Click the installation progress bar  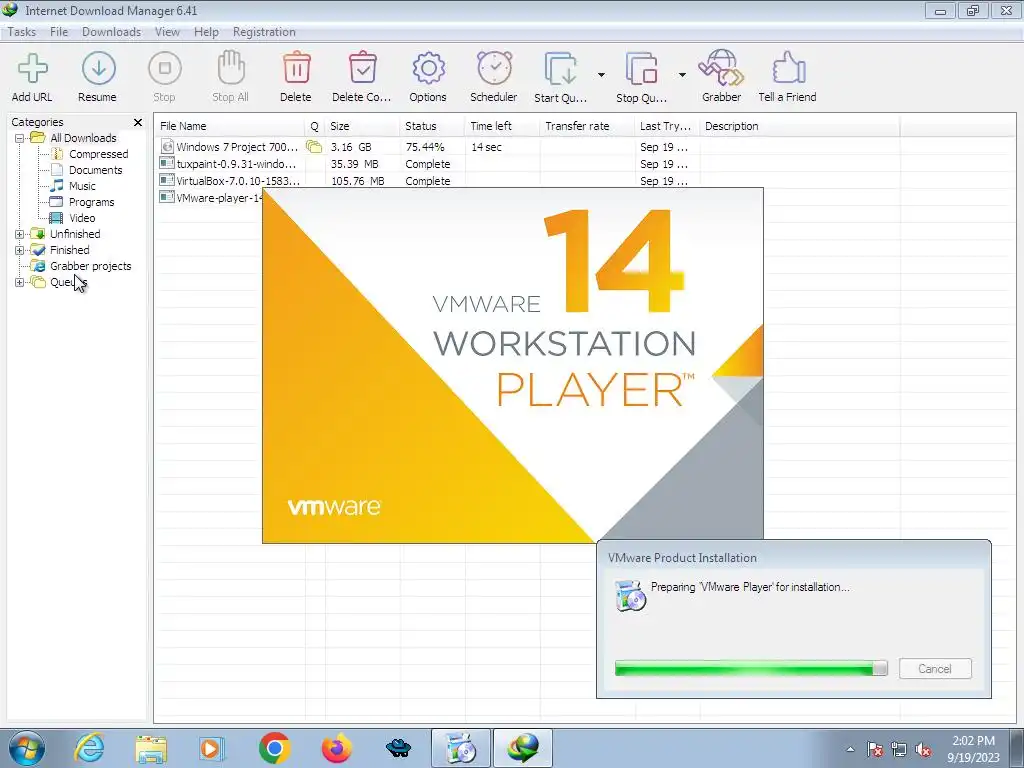coord(751,668)
